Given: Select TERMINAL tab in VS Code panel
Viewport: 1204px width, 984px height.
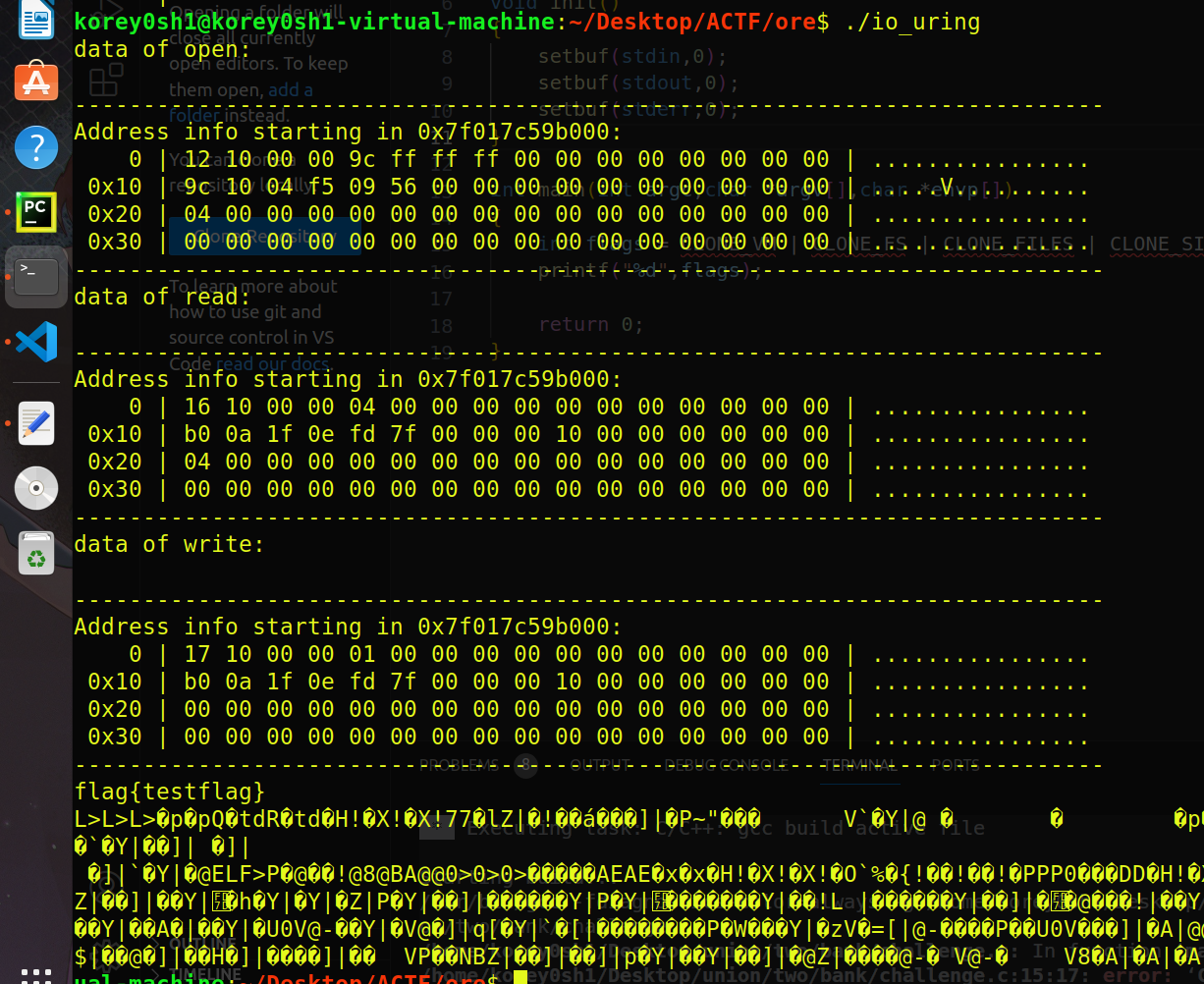Looking at the screenshot, I should 859,765.
